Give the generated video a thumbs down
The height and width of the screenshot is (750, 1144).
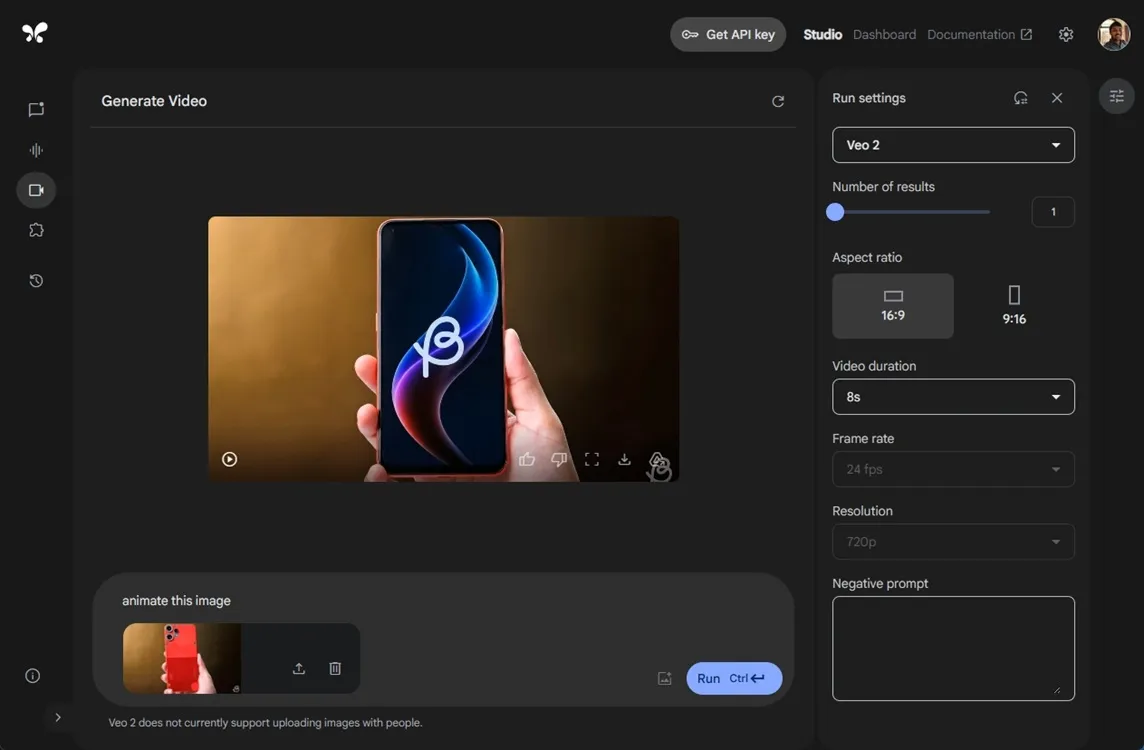(558, 458)
